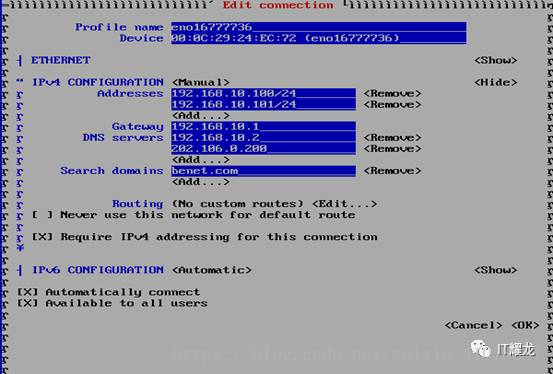Click the Search domains label
The width and height of the screenshot is (553, 374).
pyautogui.click(x=112, y=171)
